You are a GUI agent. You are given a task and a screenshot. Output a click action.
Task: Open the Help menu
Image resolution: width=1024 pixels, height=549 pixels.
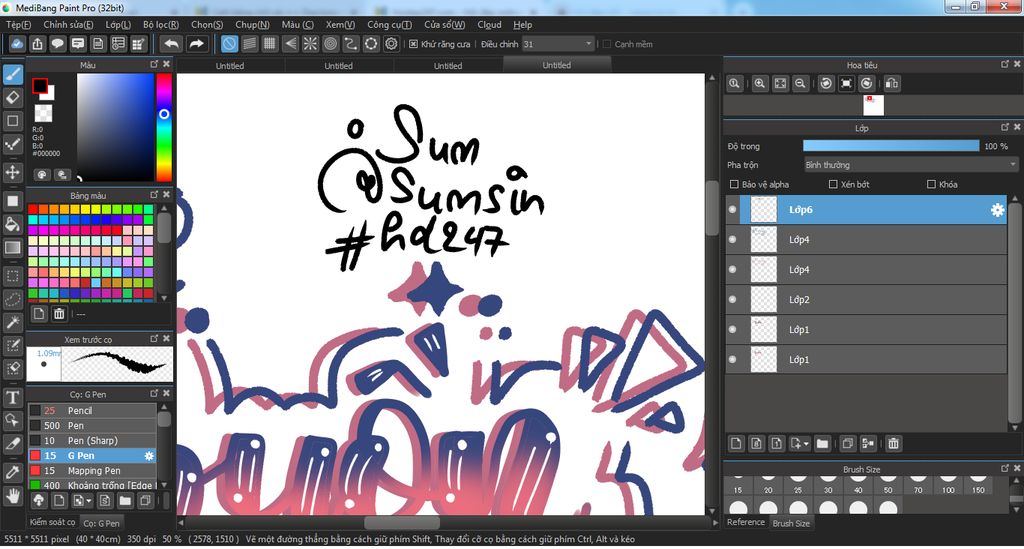tap(522, 25)
